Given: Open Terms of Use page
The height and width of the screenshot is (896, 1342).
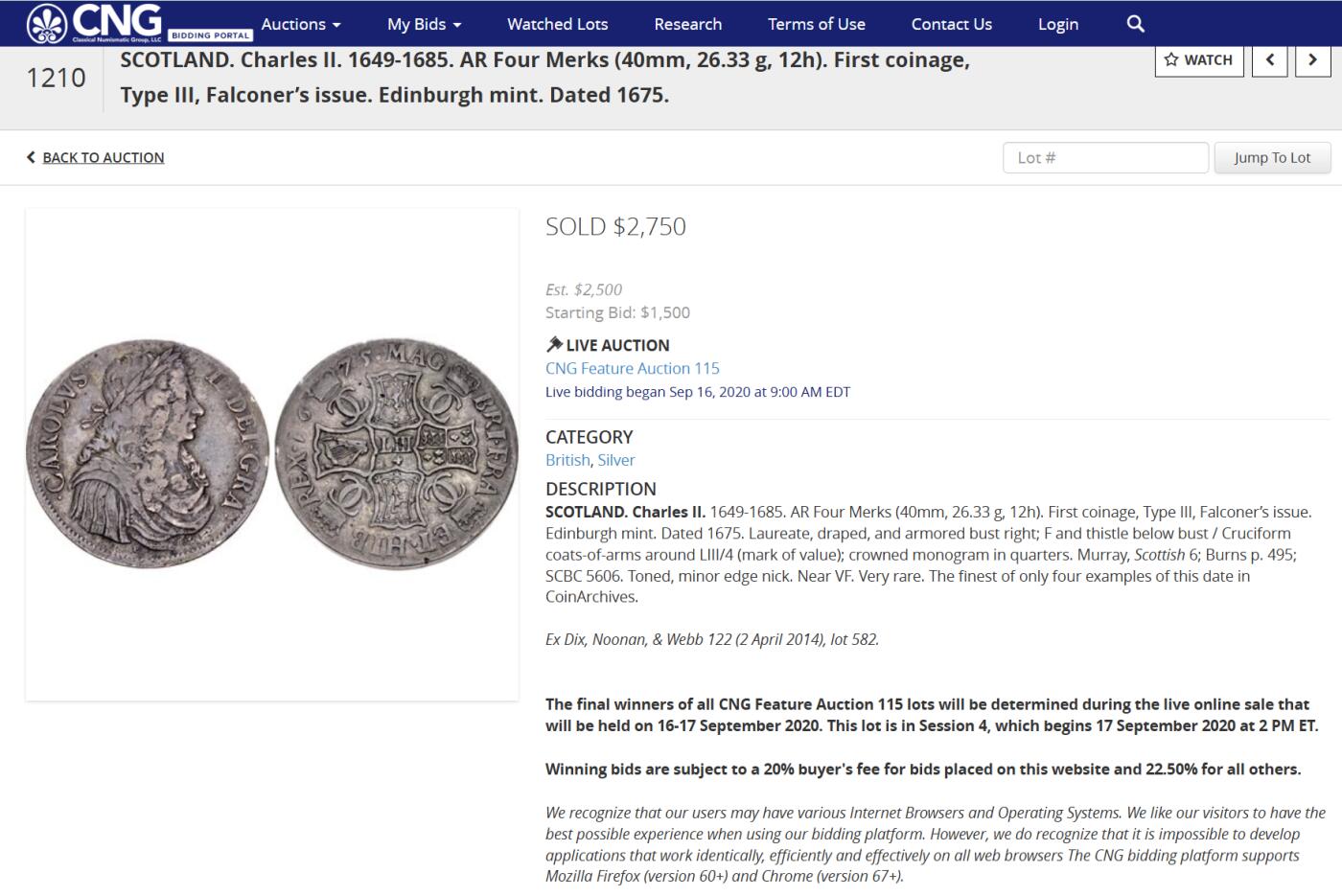Looking at the screenshot, I should tap(817, 24).
